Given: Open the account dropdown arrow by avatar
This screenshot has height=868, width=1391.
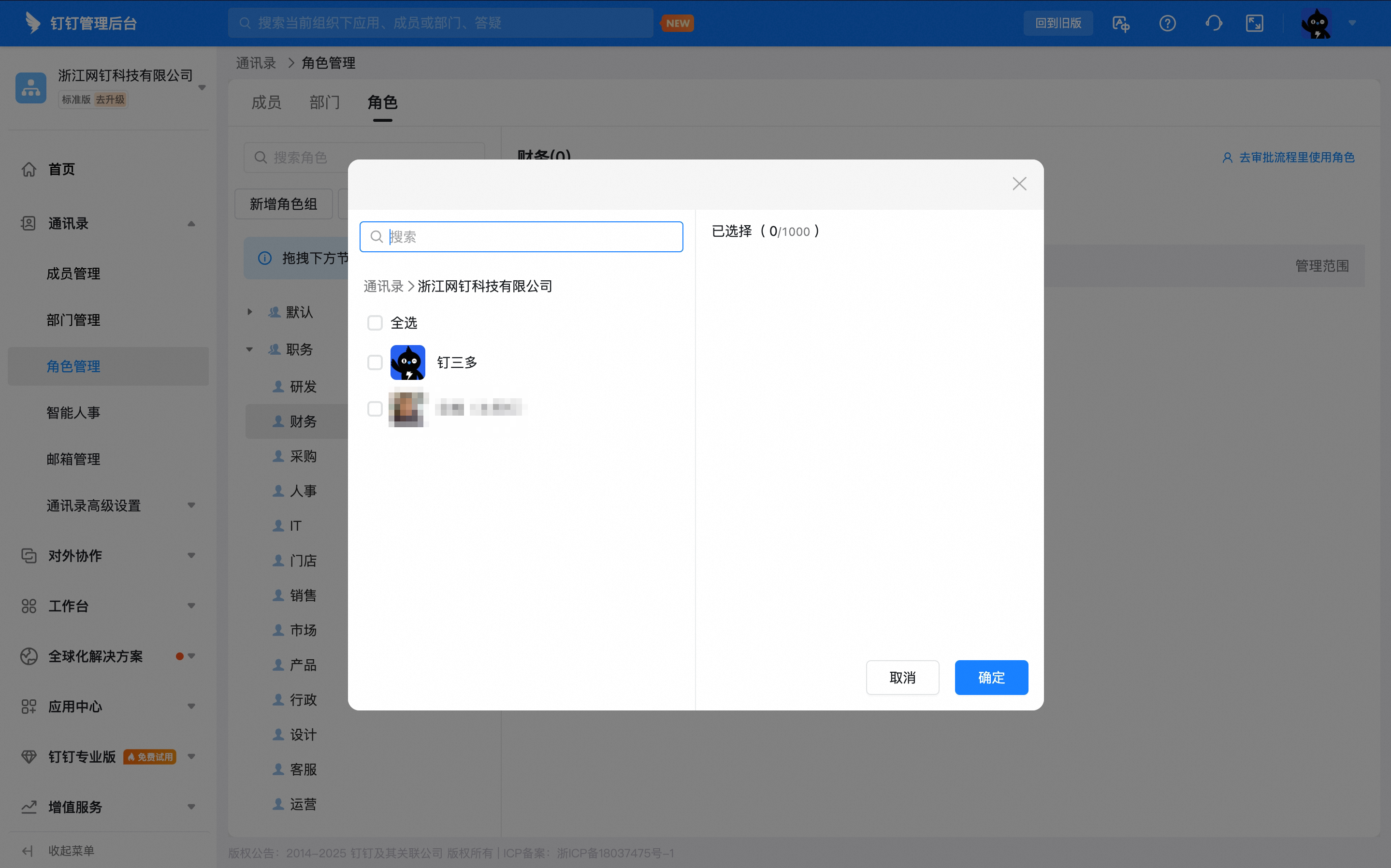Looking at the screenshot, I should 1352,24.
